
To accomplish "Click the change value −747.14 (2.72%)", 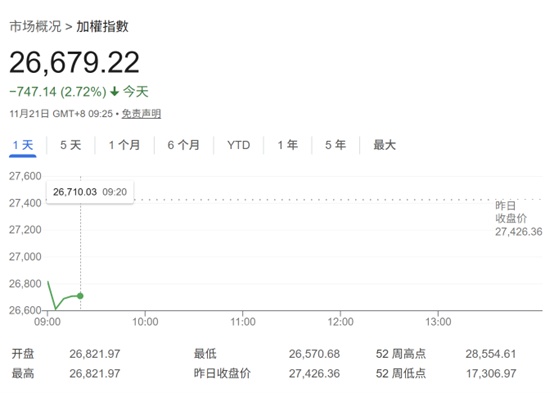I will (x=58, y=92).
